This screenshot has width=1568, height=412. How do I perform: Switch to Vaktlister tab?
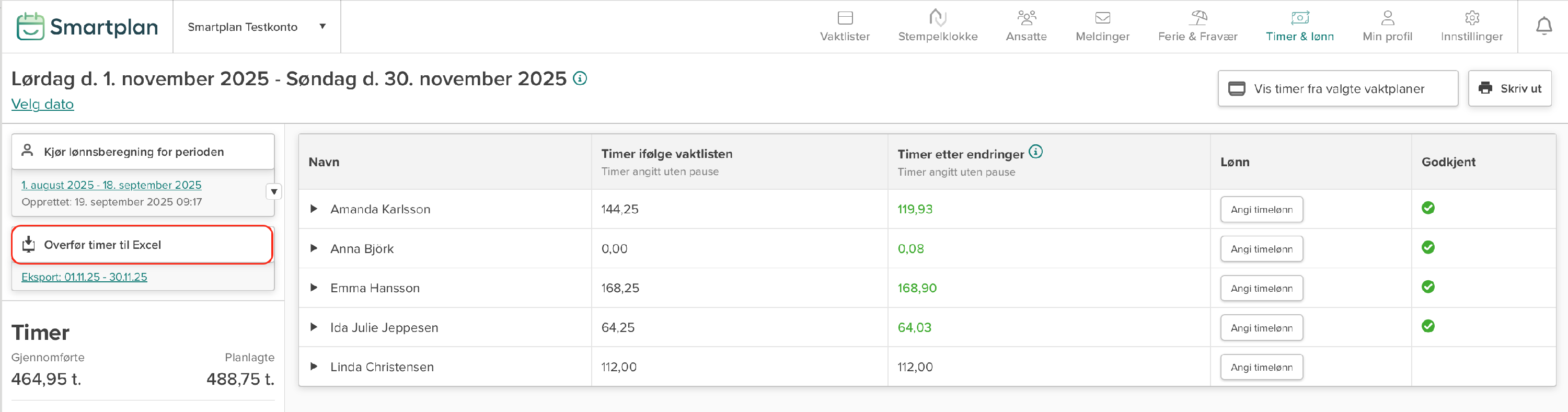845,27
